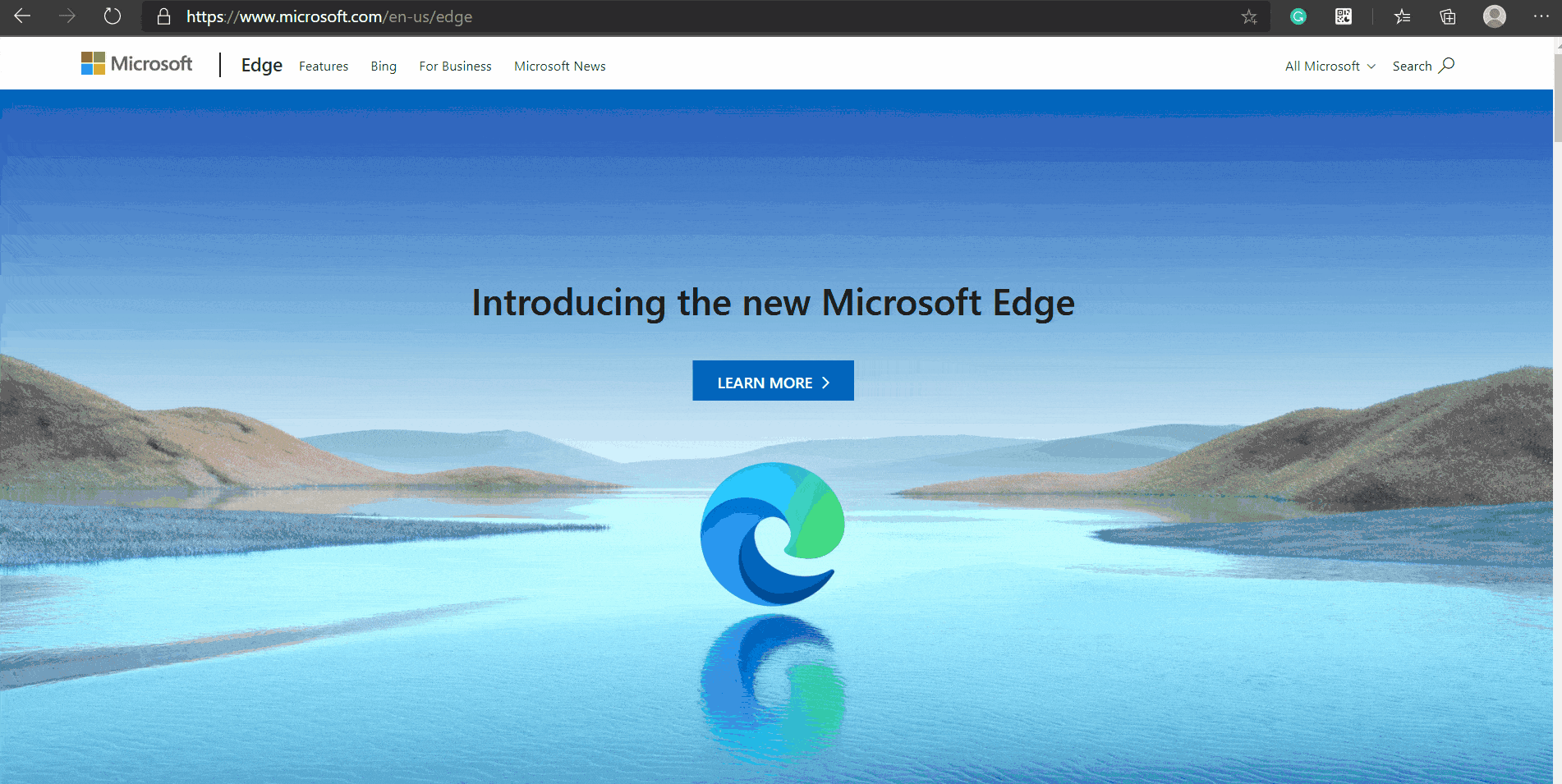Open the Collections panel
Screen dimensions: 1562x784
(1447, 16)
